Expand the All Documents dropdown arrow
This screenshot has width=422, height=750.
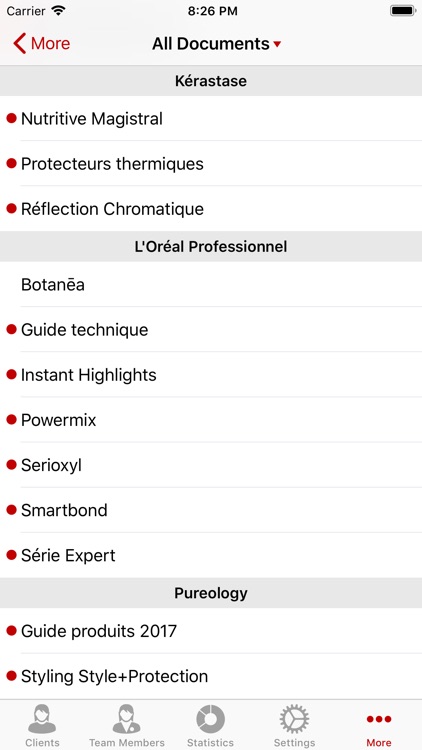(x=277, y=44)
